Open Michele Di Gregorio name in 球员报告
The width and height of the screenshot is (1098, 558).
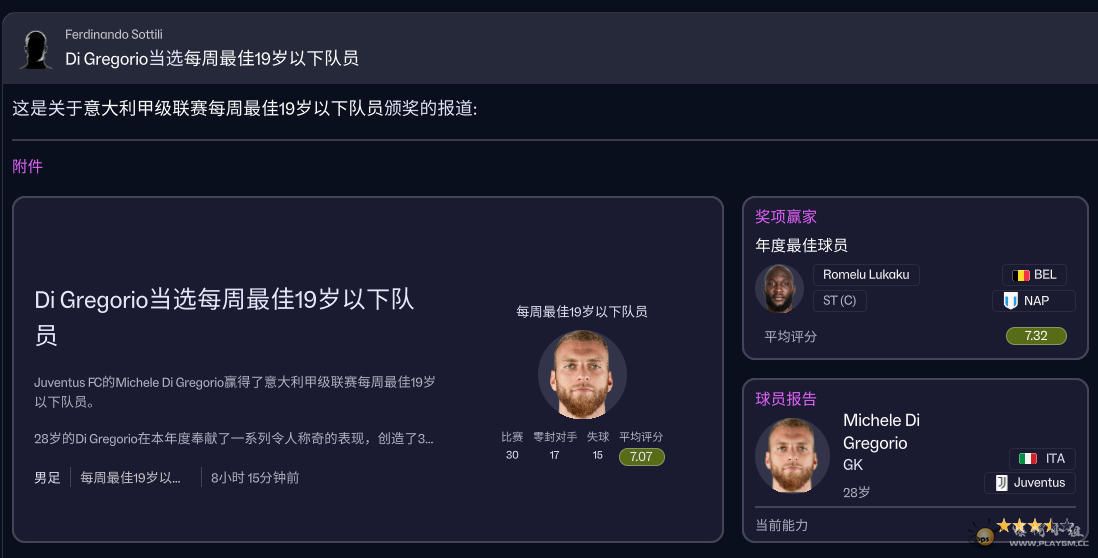coord(881,431)
